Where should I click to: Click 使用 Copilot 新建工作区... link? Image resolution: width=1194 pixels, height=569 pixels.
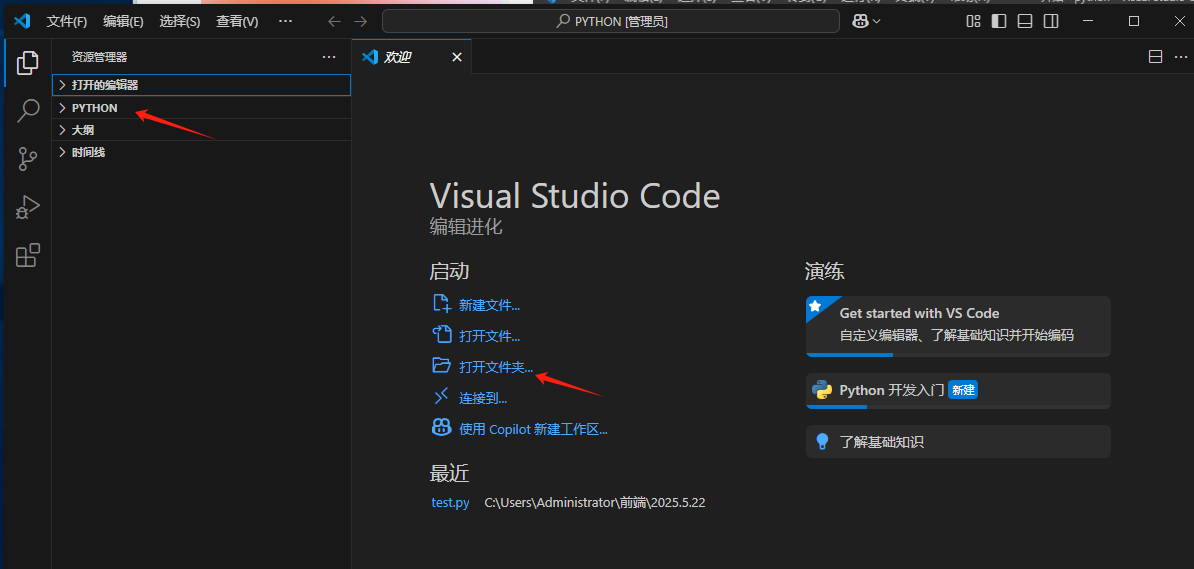pos(534,429)
